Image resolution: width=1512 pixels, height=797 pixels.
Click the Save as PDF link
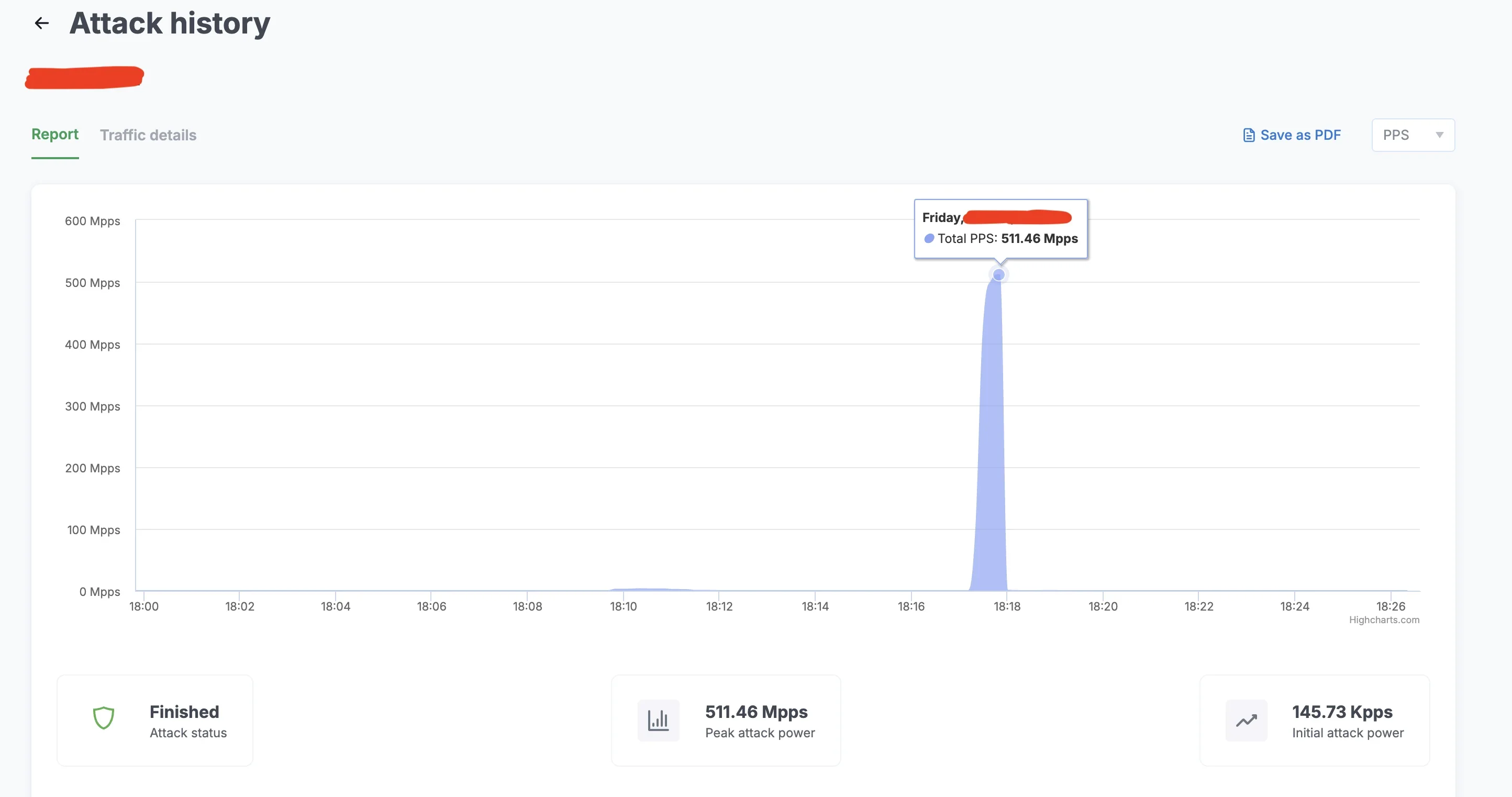(1291, 135)
